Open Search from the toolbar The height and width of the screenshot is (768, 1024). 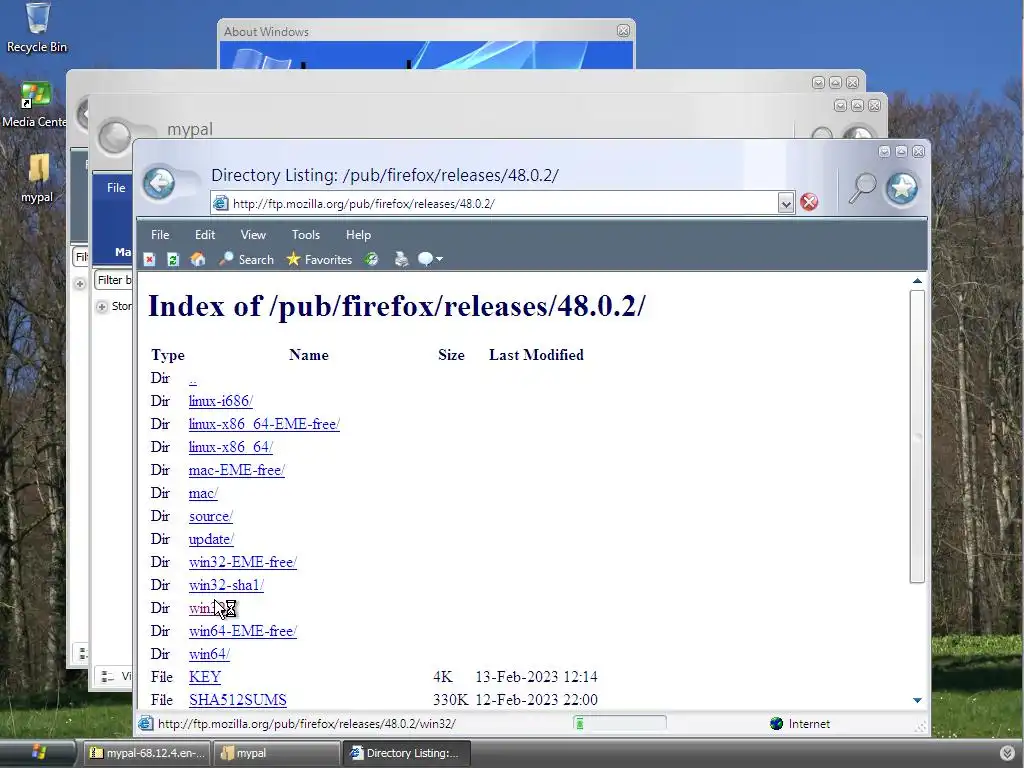tap(246, 260)
